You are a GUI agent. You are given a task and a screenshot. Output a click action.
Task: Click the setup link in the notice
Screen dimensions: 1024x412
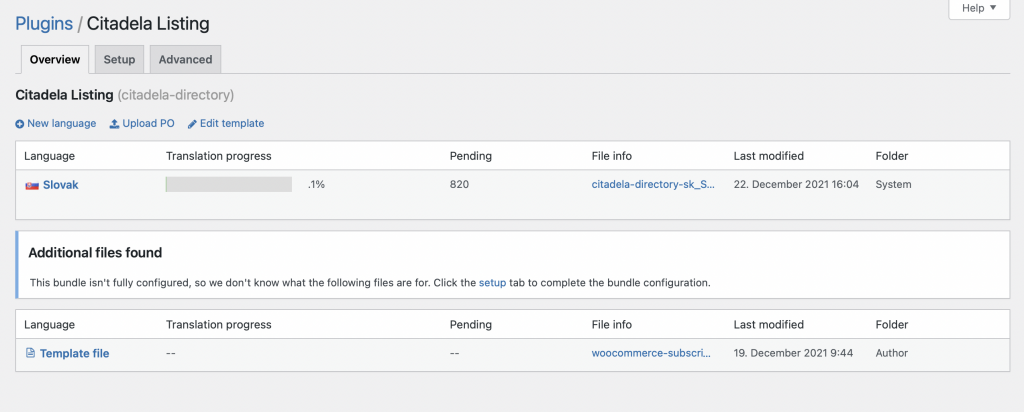(x=492, y=283)
